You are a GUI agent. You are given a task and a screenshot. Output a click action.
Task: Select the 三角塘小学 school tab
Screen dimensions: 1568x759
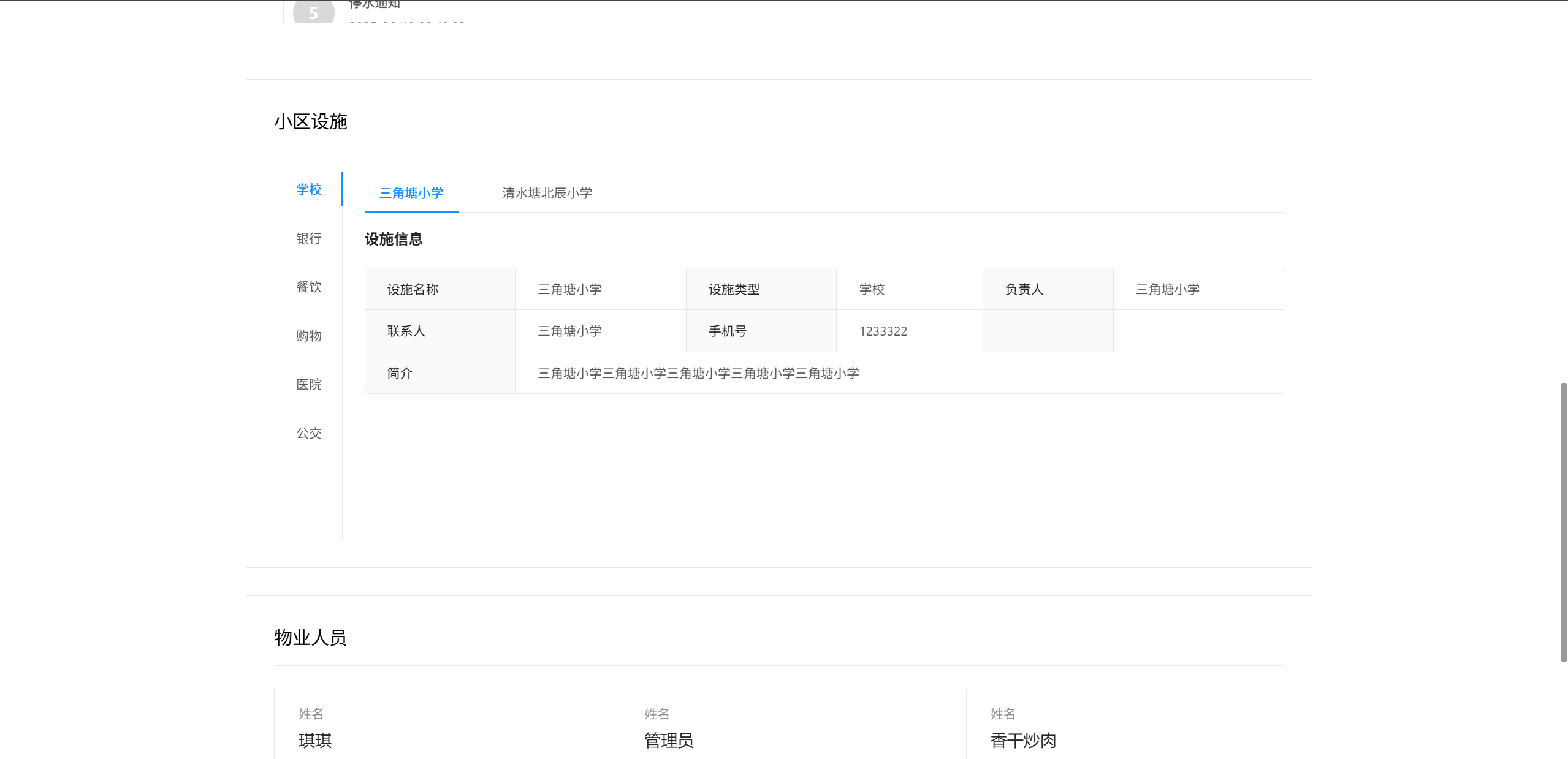(x=411, y=193)
